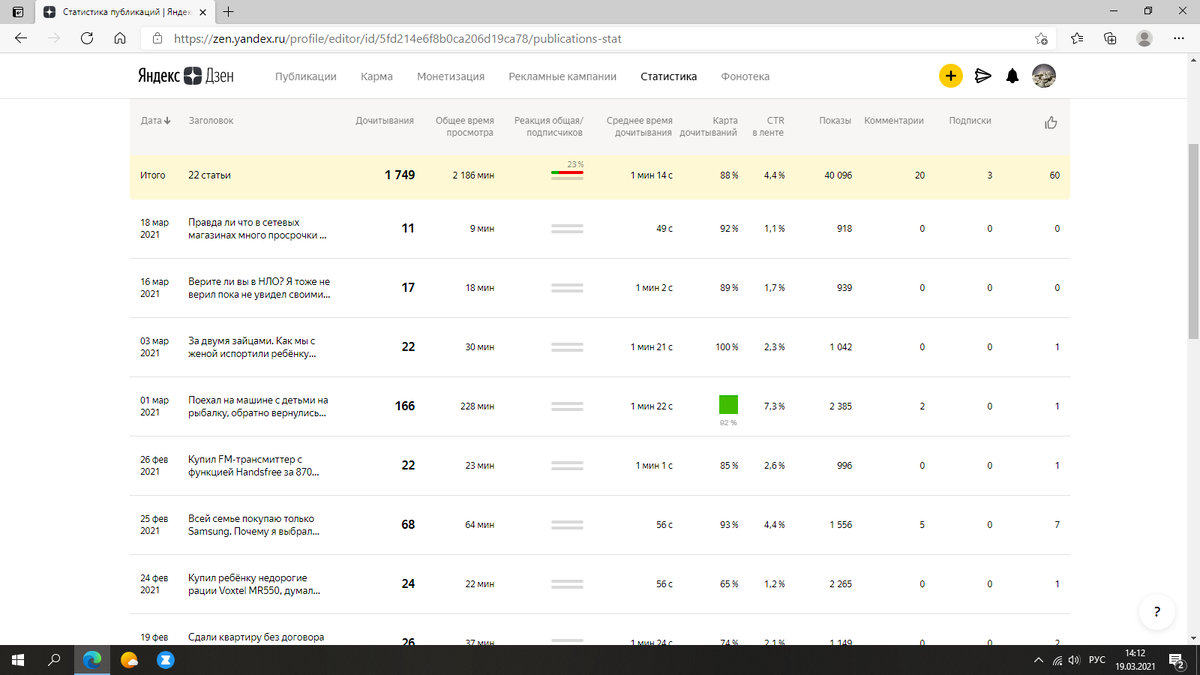Viewport: 1200px width, 675px height.
Task: Refresh the page
Action: [x=87, y=39]
